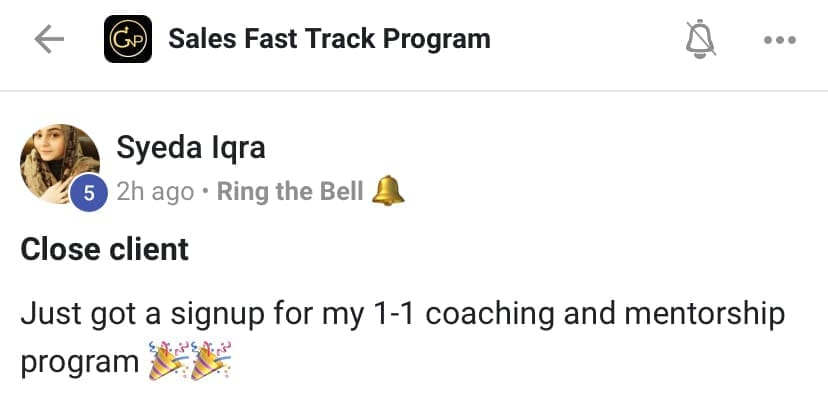828x407 pixels.
Task: Open the GP group logo
Action: pyautogui.click(x=128, y=40)
